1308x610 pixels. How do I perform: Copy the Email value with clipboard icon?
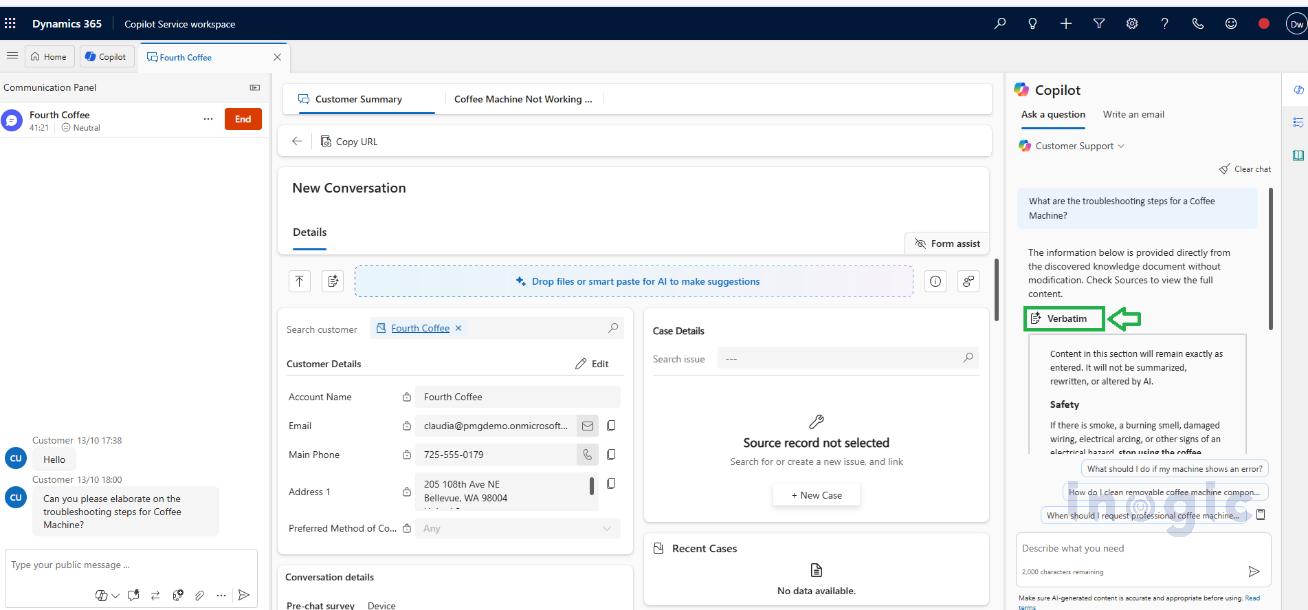tap(611, 425)
